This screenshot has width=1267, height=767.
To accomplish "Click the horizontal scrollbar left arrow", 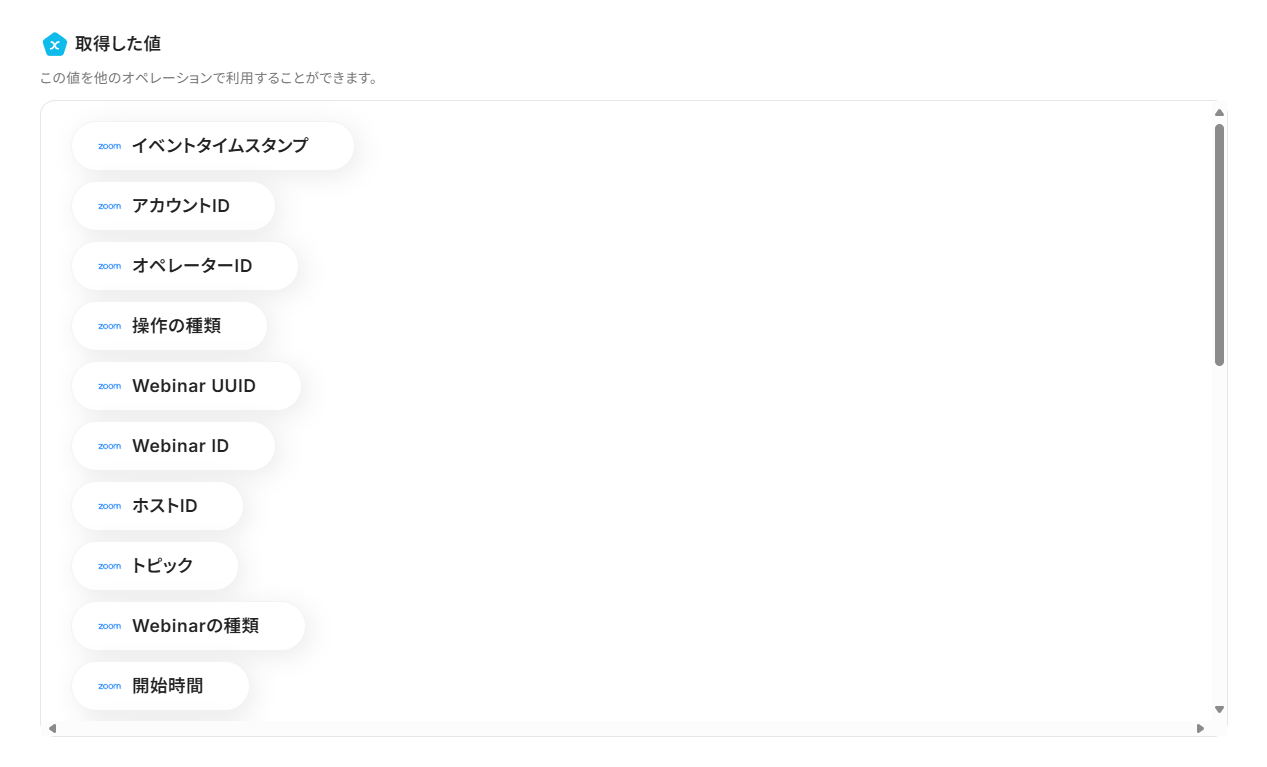I will point(53,728).
